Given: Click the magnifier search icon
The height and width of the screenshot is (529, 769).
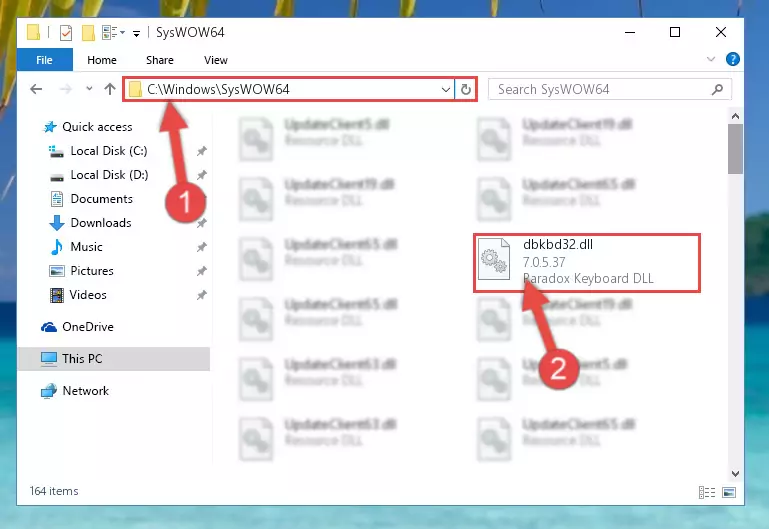Looking at the screenshot, I should (718, 89).
